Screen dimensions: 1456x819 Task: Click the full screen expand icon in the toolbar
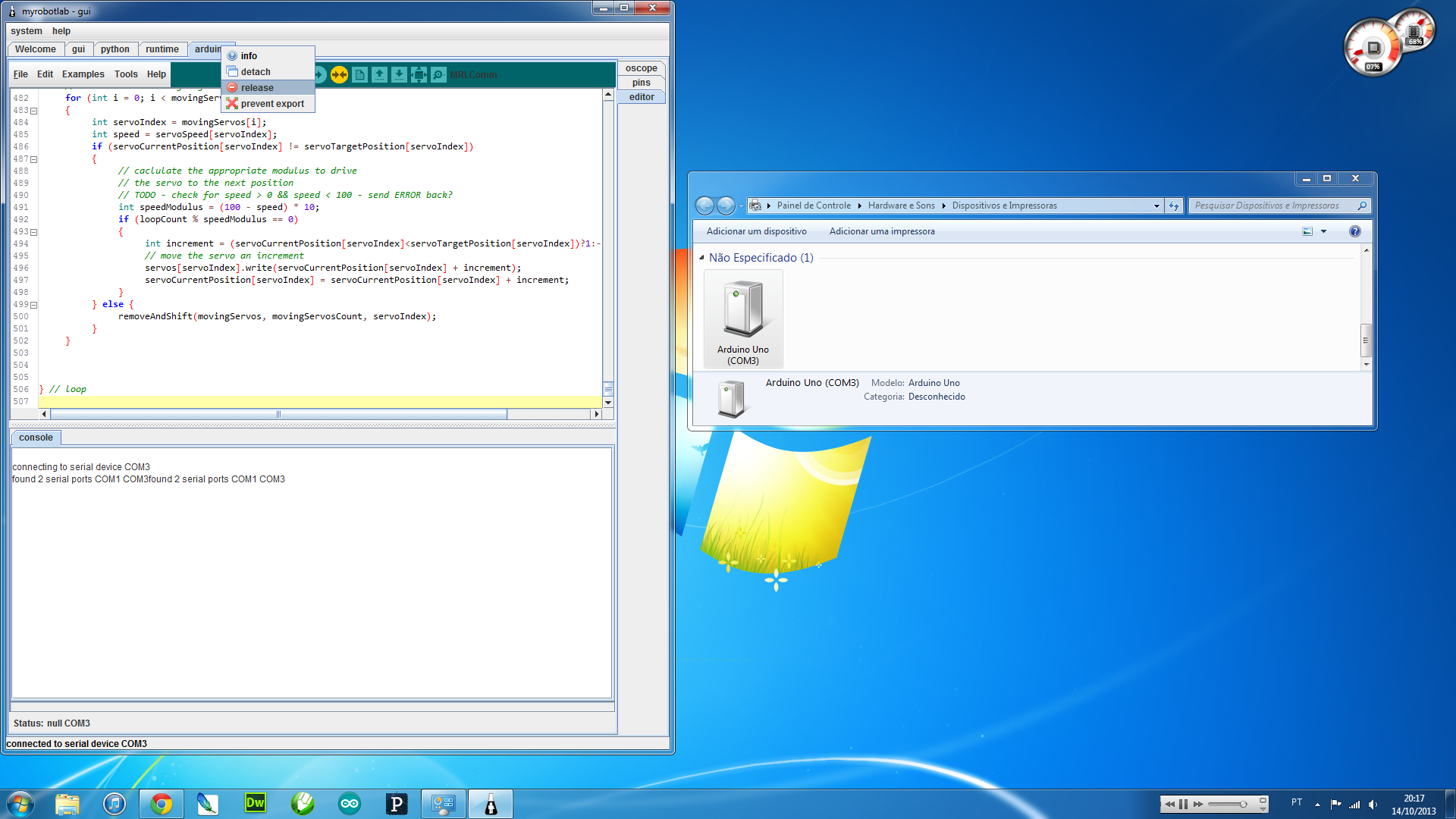pyautogui.click(x=419, y=74)
